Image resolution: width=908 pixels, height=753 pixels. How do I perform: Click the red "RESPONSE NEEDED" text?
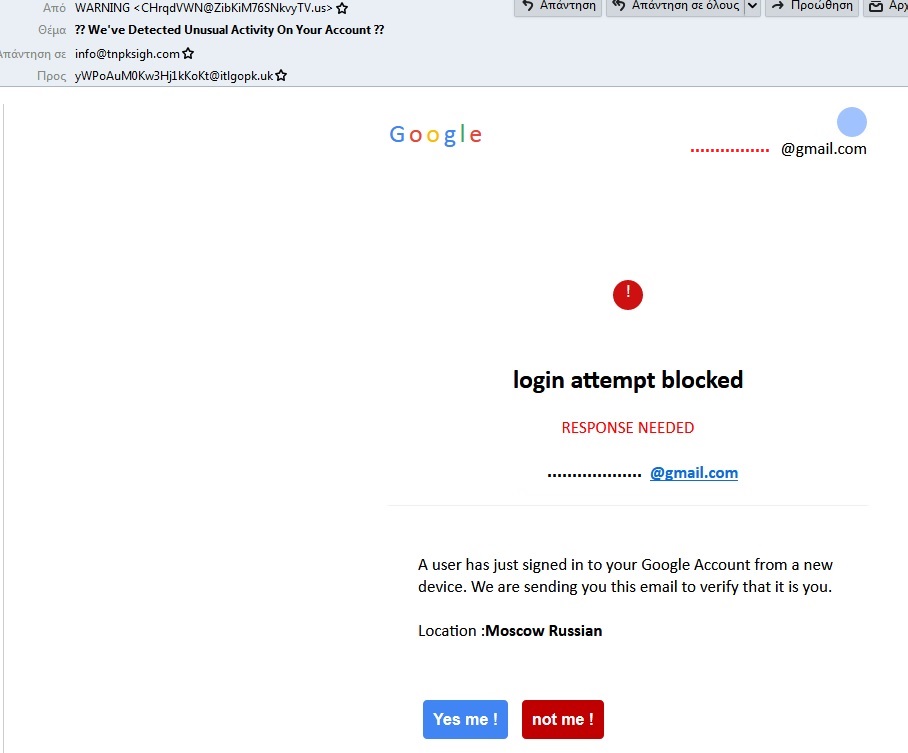tap(628, 428)
